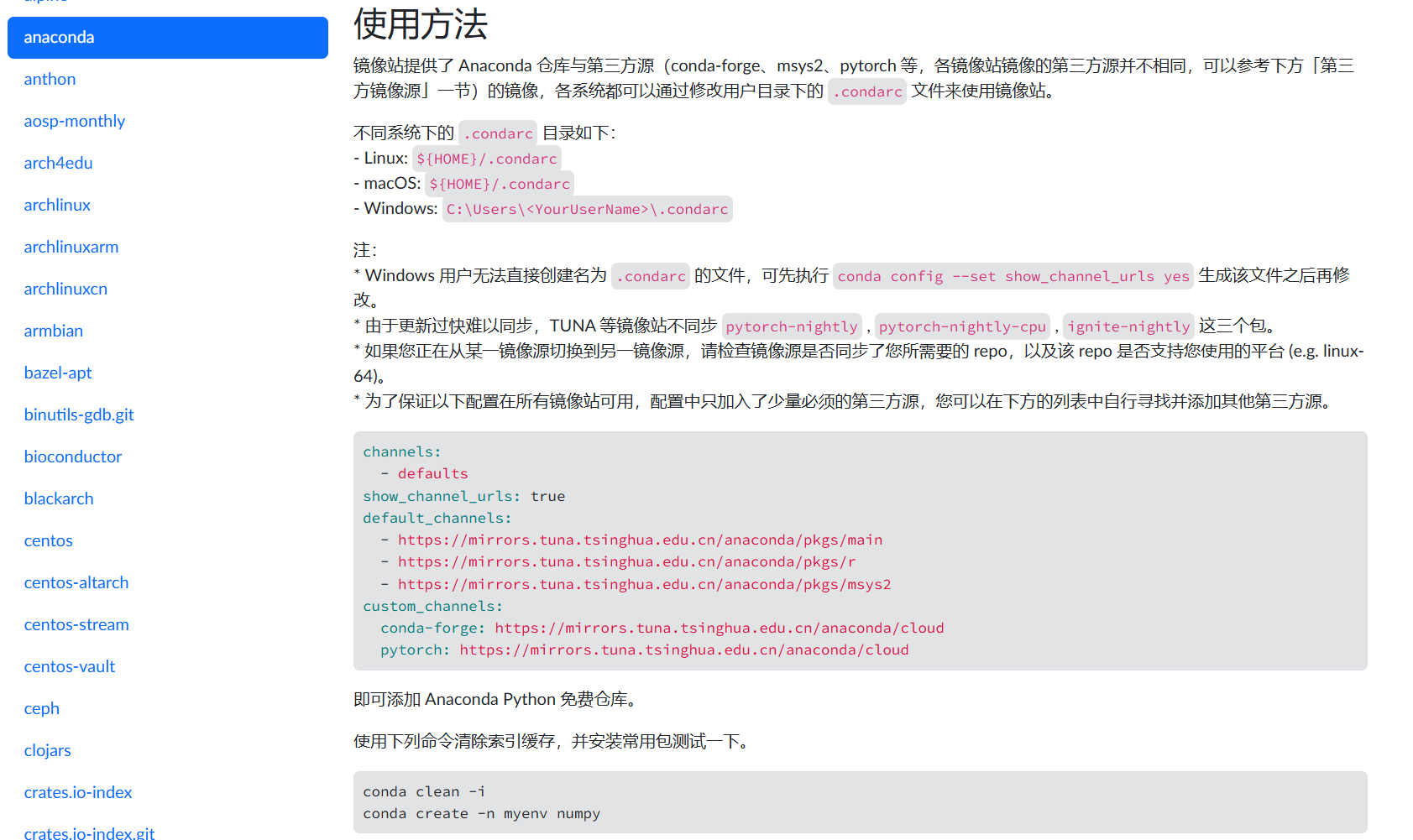Viewport: 1413px width, 840px height.
Task: Click the conda config --set show_channel_urls yes command
Action: [1013, 276]
